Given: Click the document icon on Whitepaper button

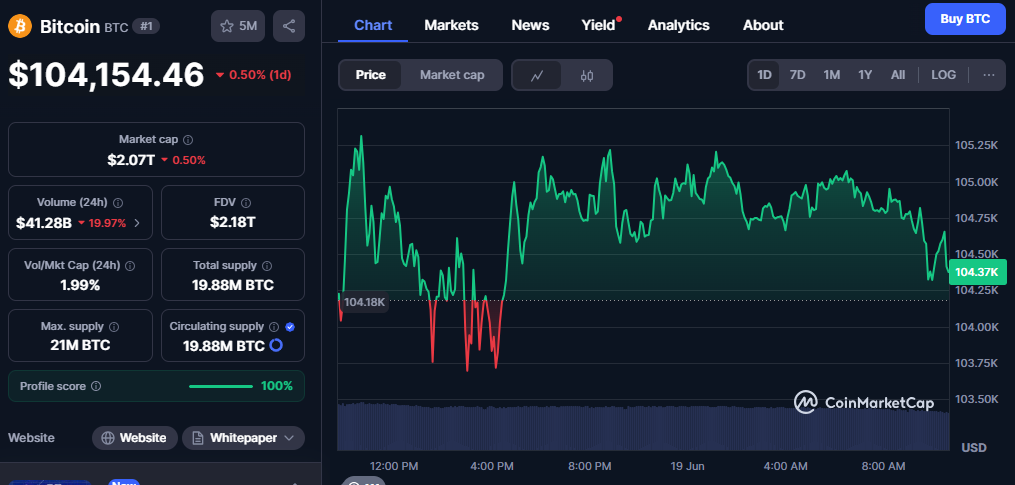Looking at the screenshot, I should 198,438.
